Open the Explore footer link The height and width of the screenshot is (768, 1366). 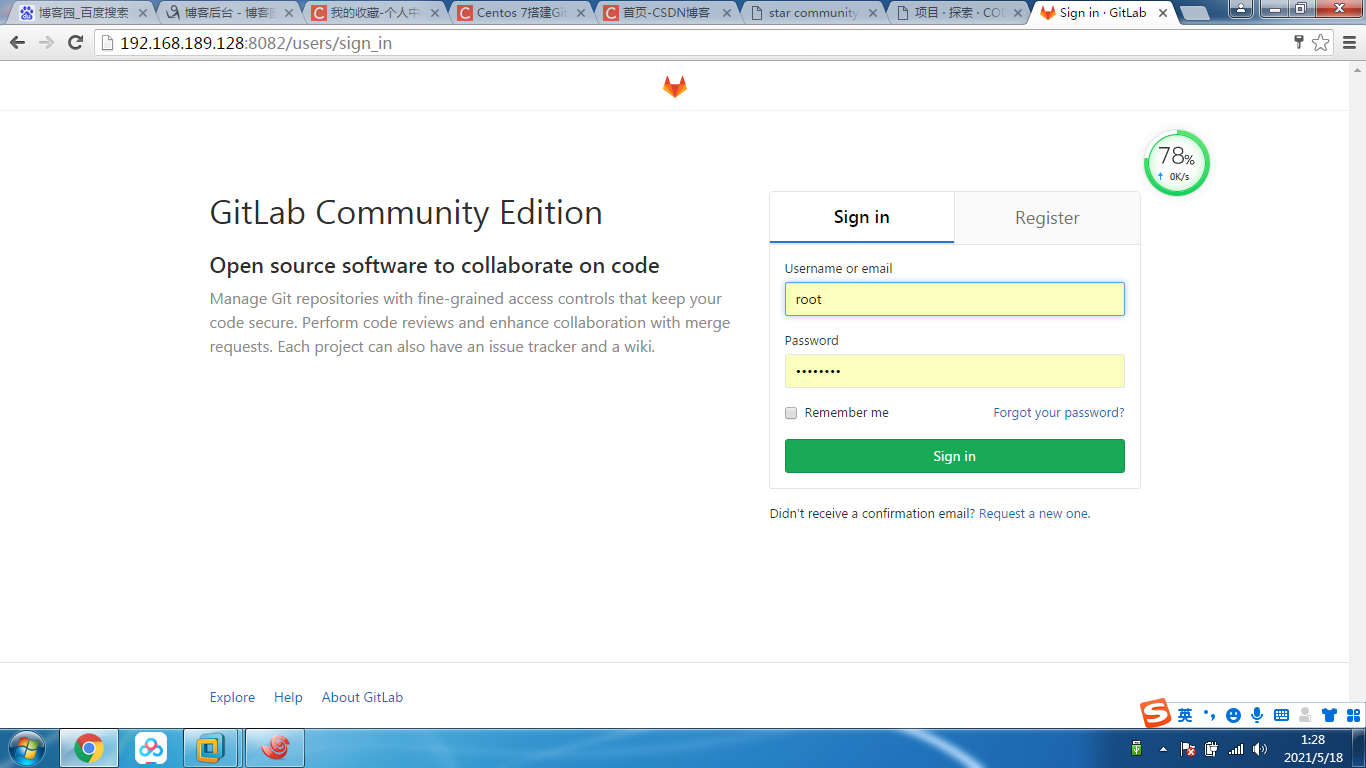point(232,698)
